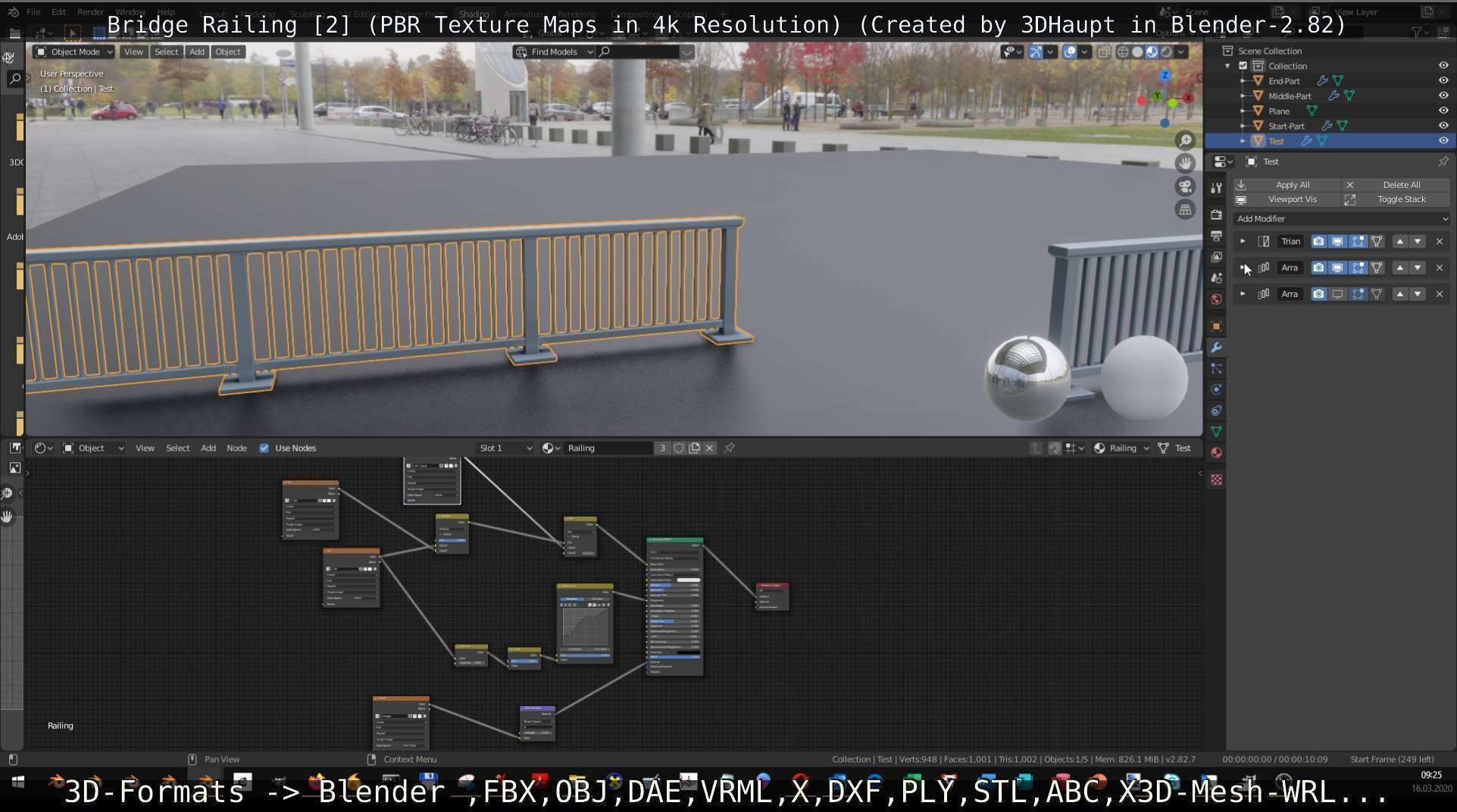Select wireframe viewport shading
The image size is (1457, 812).
coord(1123,52)
